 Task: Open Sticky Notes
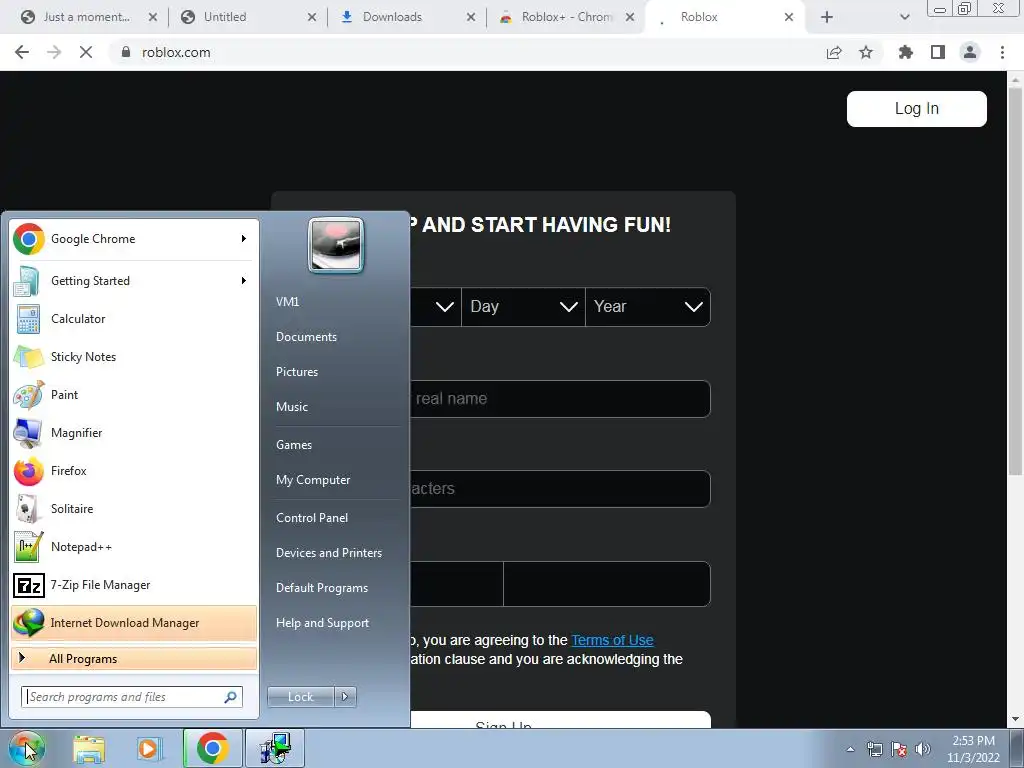coord(134,357)
